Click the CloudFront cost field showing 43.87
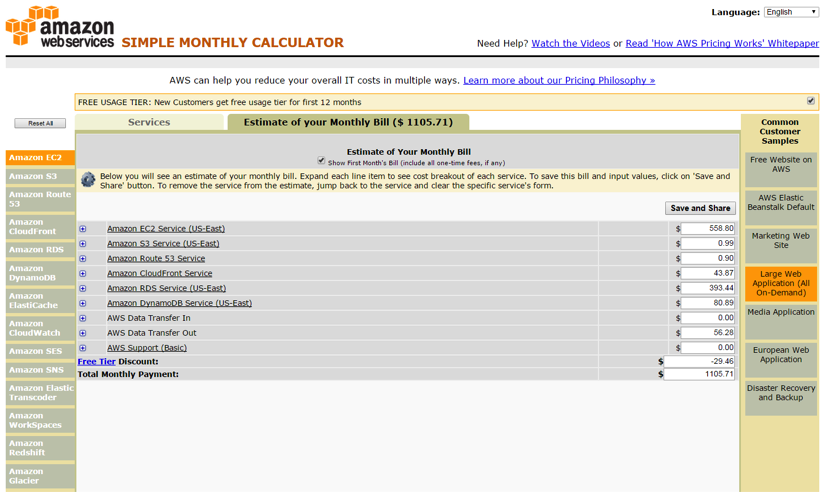This screenshot has height=492, width=825. pos(708,274)
